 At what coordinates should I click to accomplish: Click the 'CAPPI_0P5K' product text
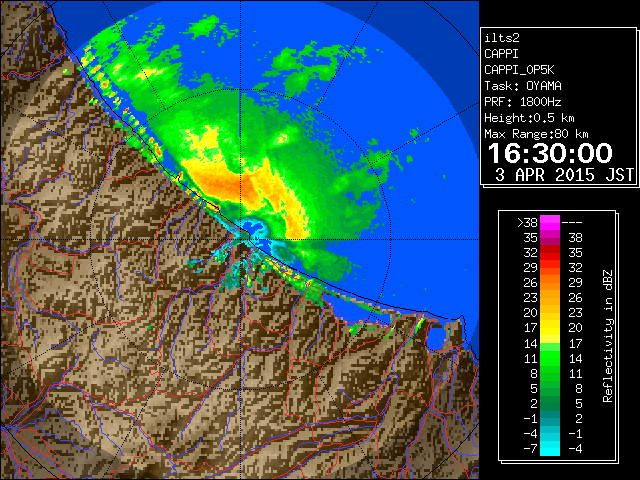(519, 70)
